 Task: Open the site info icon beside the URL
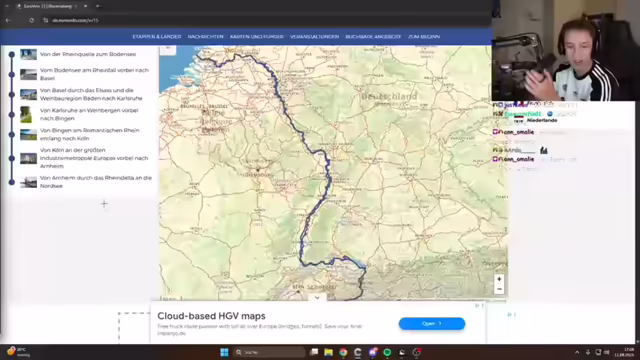(x=46, y=20)
